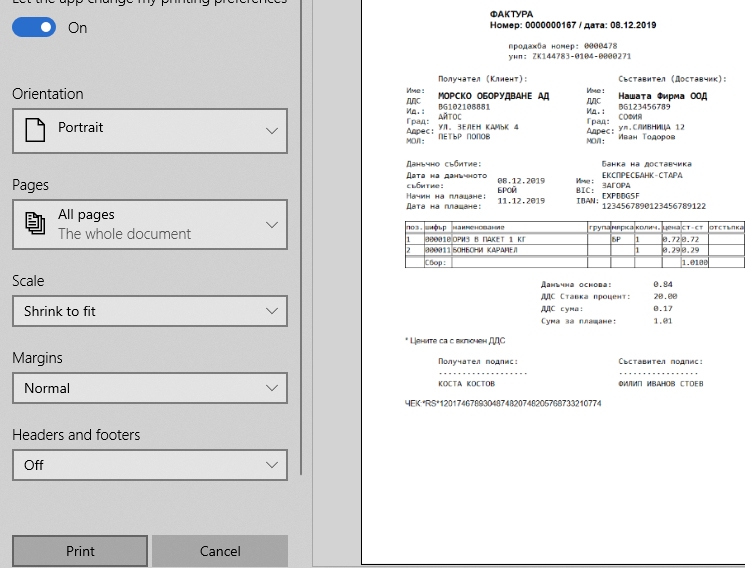Image resolution: width=745 pixels, height=568 pixels.
Task: Click the Данъчна основа value 0.84
Action: 663,284
